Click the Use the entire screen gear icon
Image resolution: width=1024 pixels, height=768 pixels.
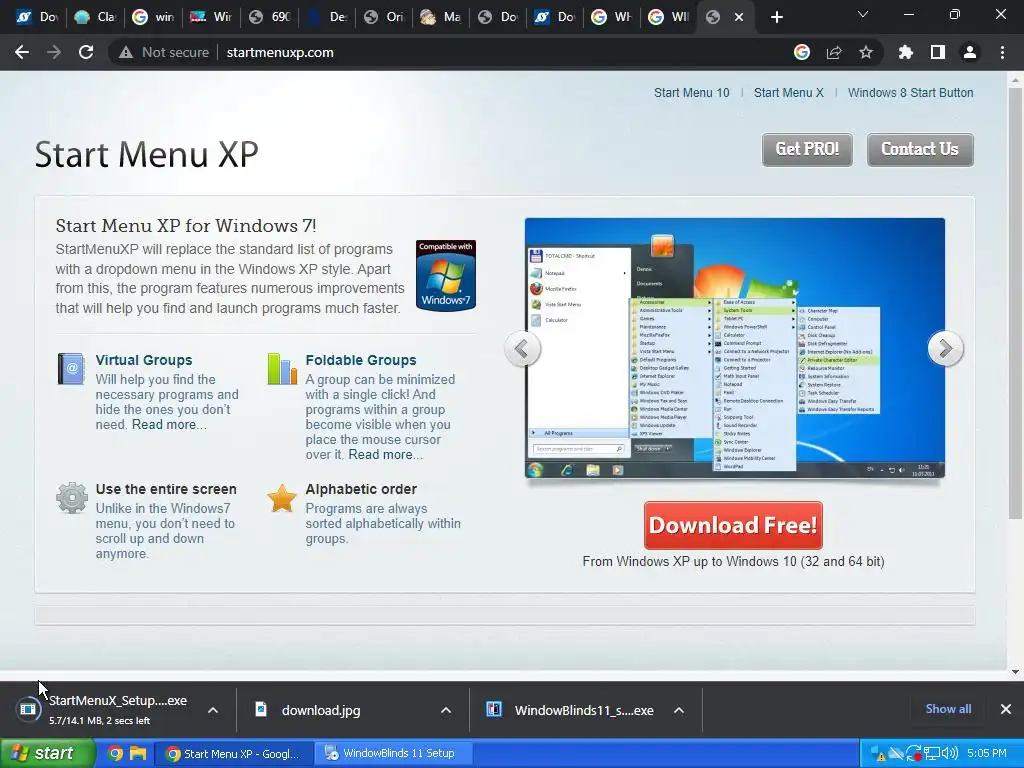pyautogui.click(x=72, y=498)
